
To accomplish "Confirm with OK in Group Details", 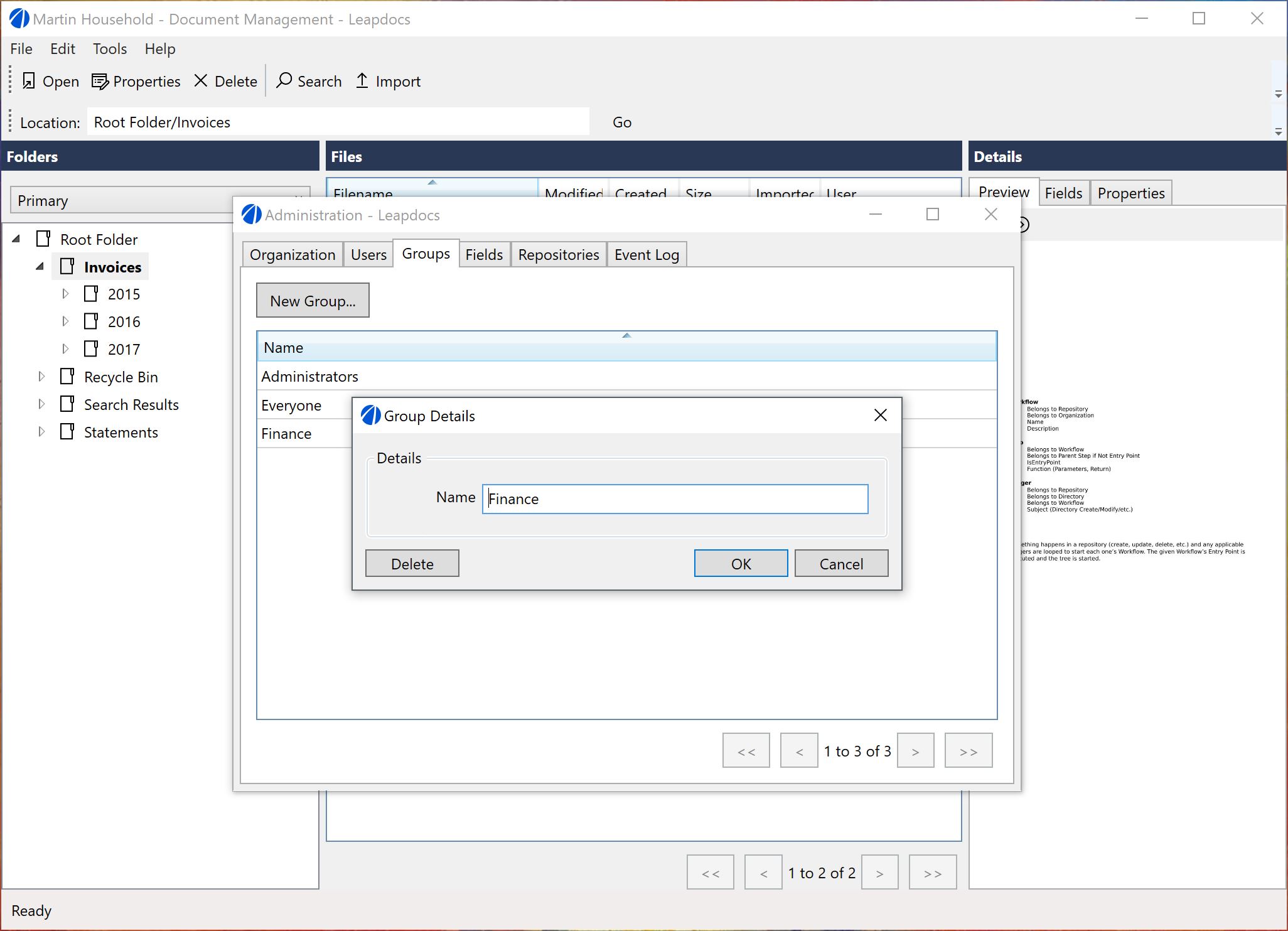I will (x=741, y=563).
